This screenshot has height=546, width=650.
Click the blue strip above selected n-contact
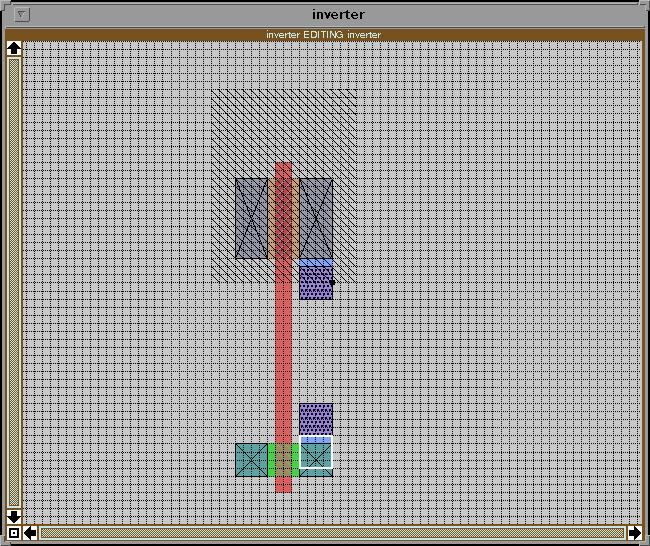click(316, 440)
